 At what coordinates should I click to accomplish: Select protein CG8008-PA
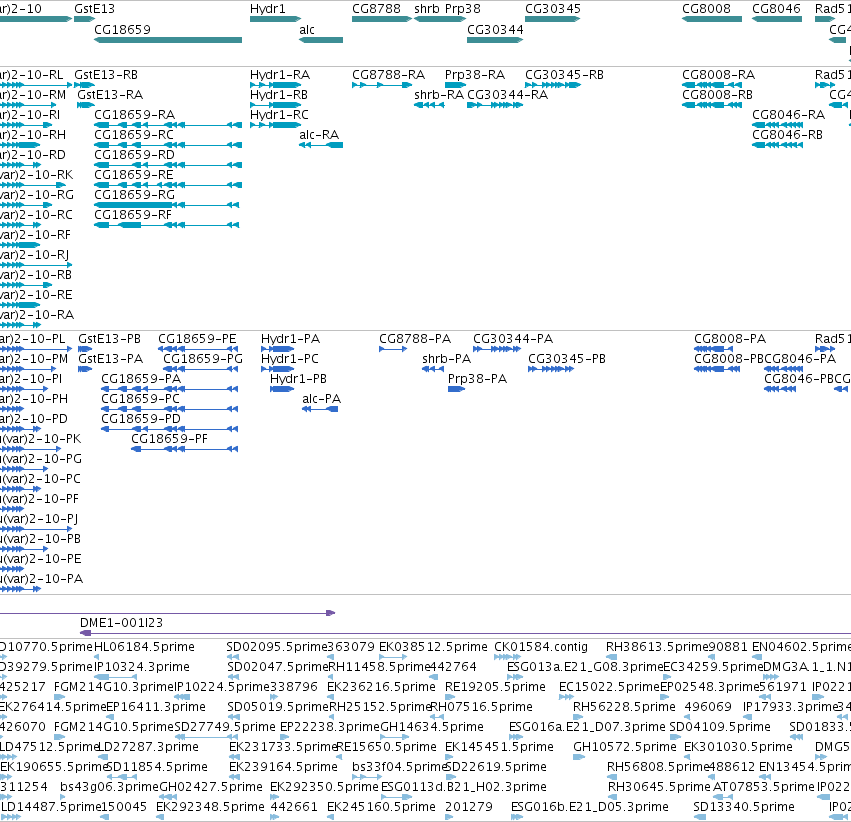[730, 339]
